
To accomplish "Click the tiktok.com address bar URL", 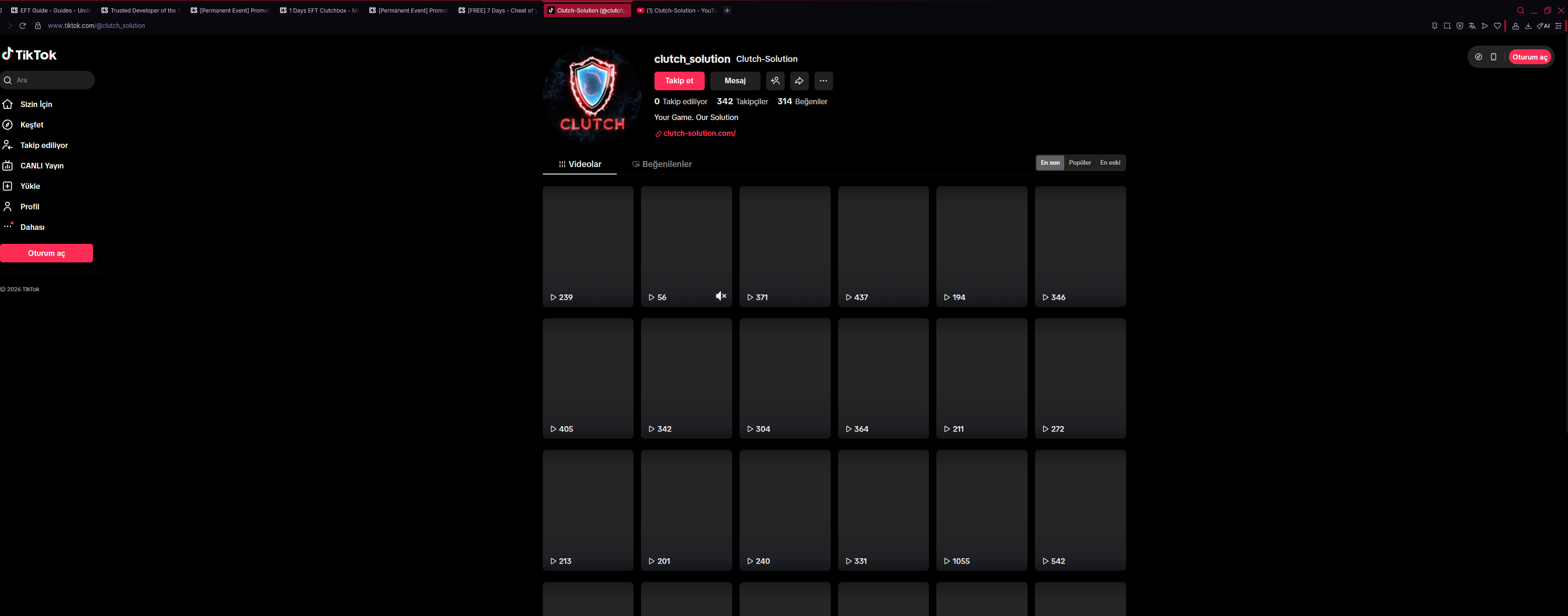I will (96, 26).
